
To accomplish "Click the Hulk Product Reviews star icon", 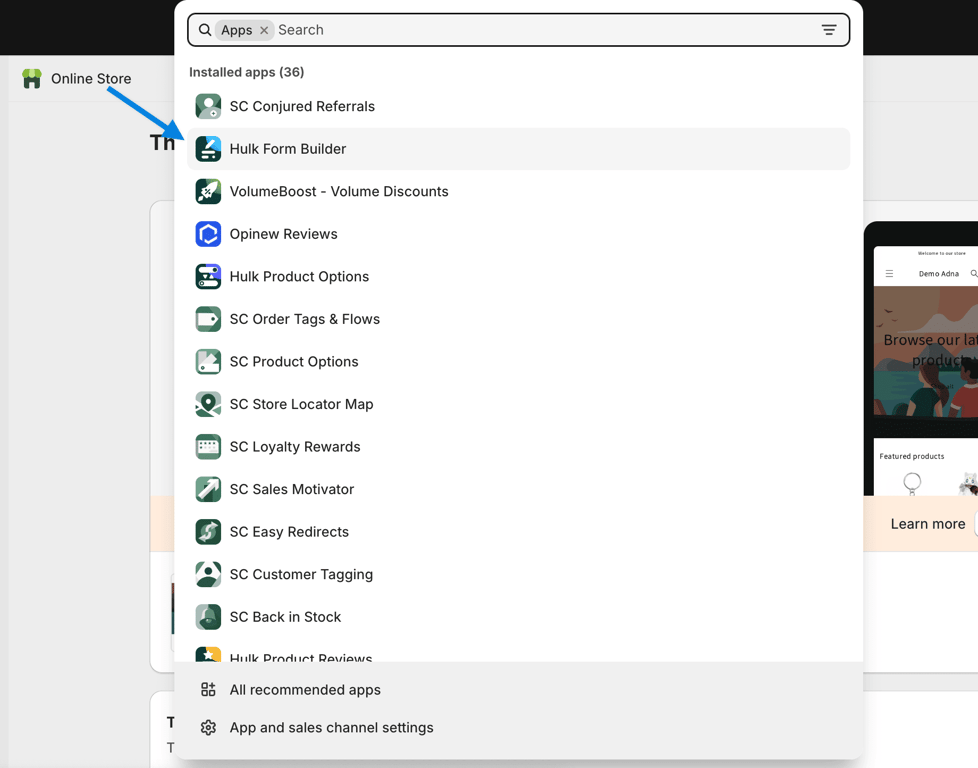I will point(208,654).
